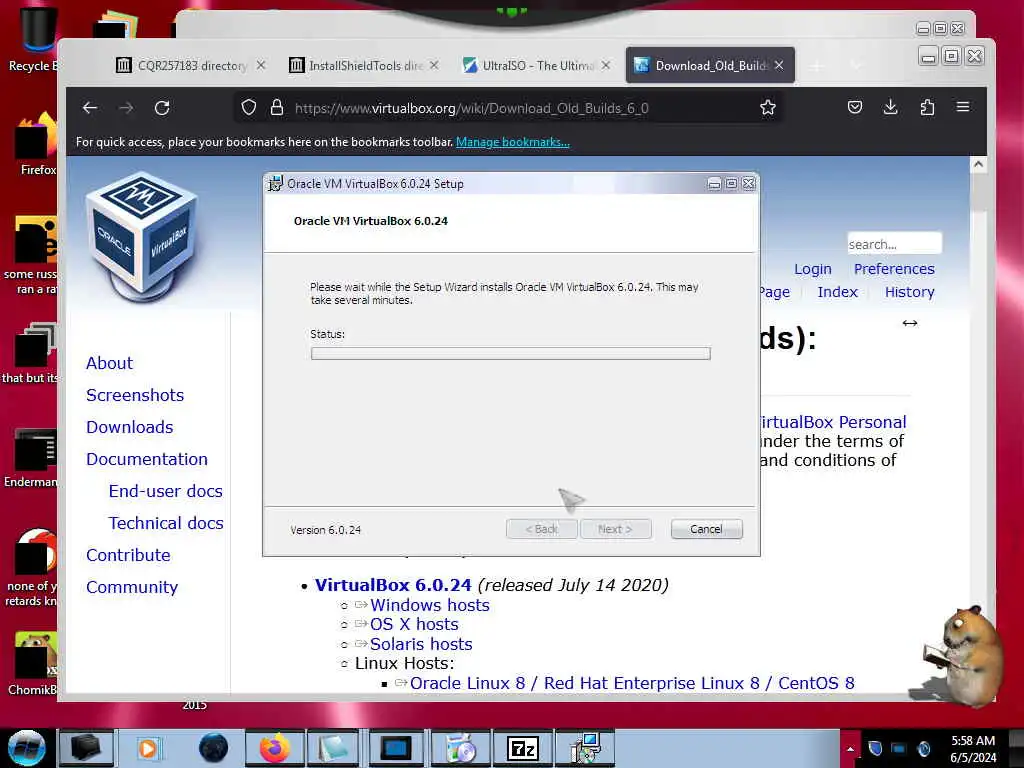Image resolution: width=1024 pixels, height=768 pixels.
Task: Click the wiki search box
Action: [894, 244]
